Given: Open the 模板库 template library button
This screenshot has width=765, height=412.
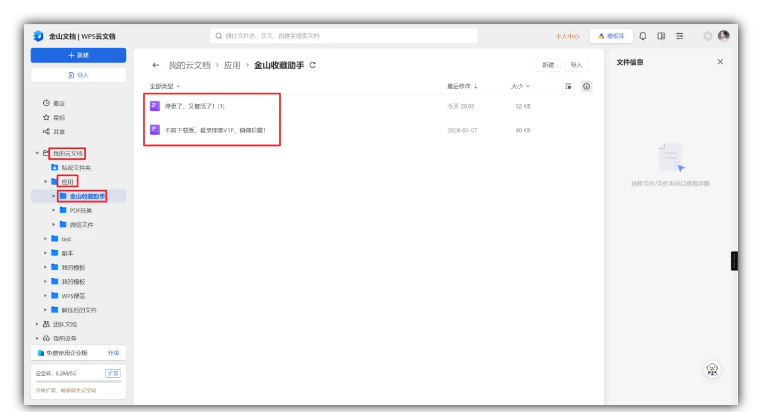Looking at the screenshot, I should coord(611,36).
